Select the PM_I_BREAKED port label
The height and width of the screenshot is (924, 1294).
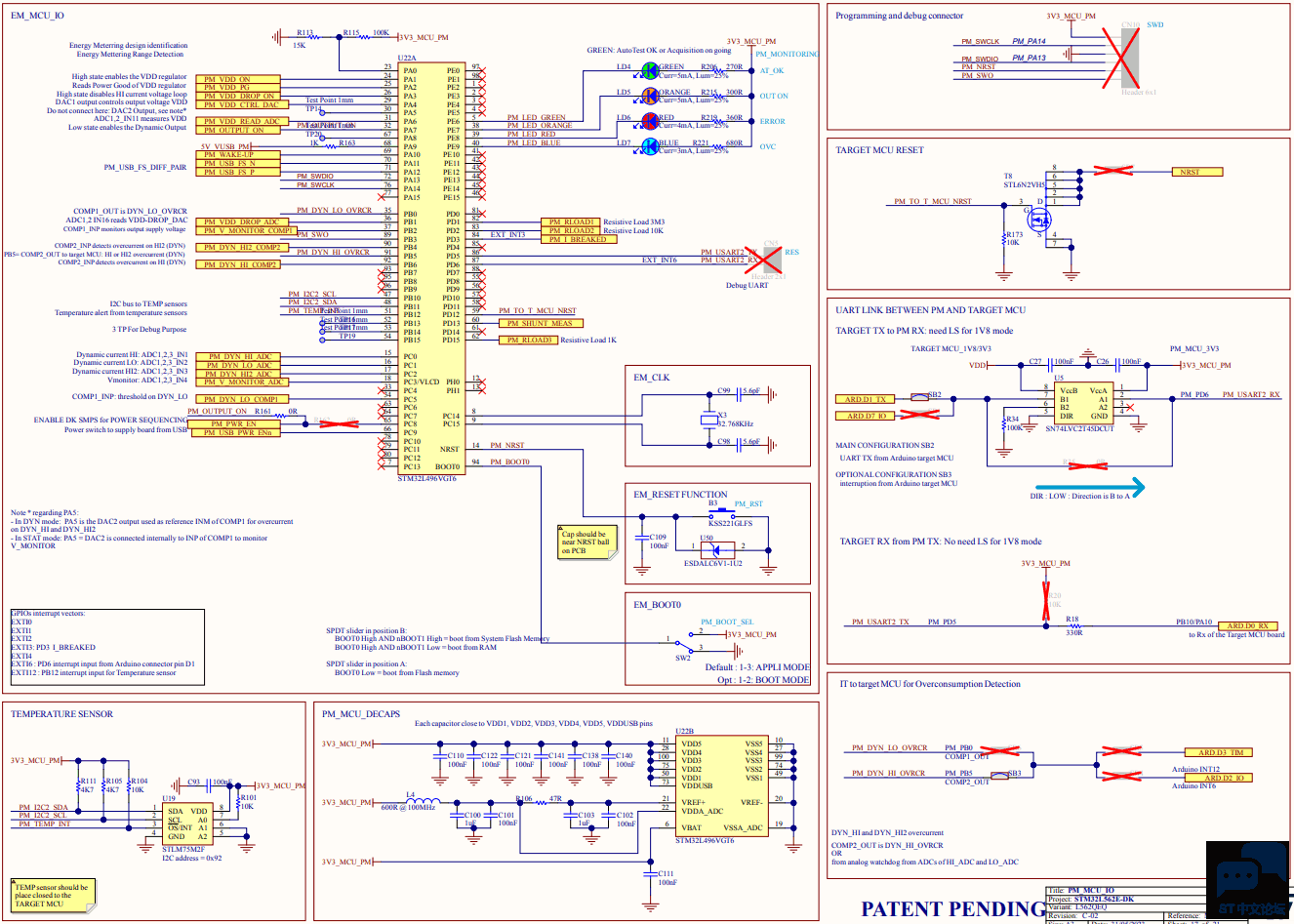578,239
